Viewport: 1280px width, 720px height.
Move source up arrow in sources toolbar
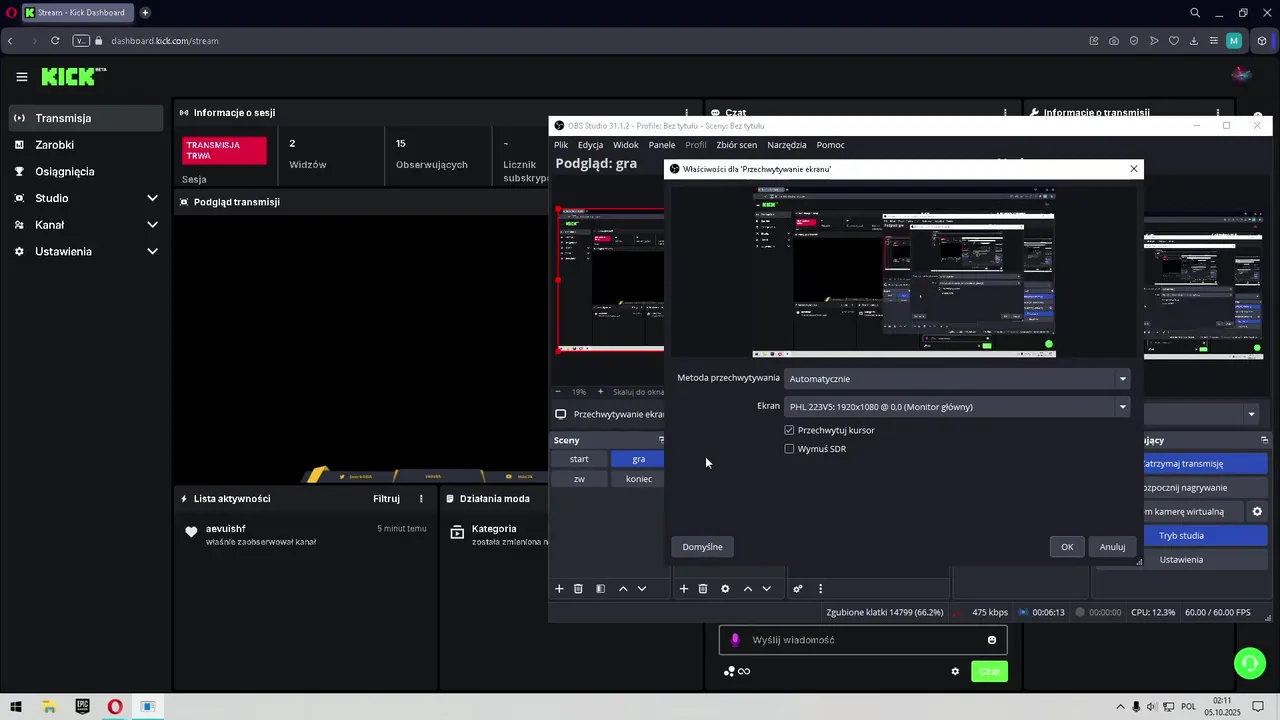click(748, 589)
